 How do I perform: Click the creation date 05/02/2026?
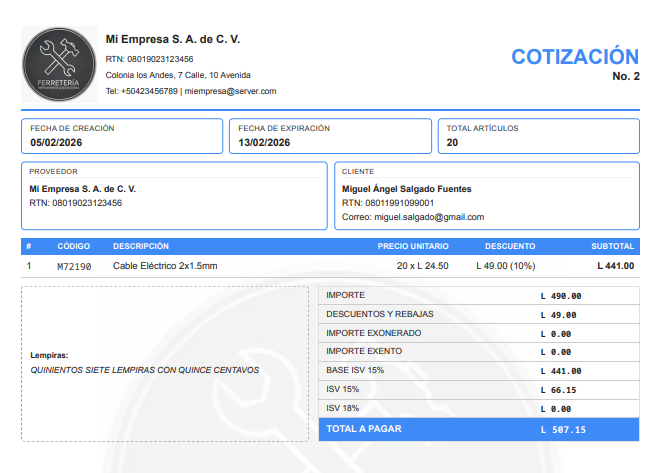pos(56,142)
